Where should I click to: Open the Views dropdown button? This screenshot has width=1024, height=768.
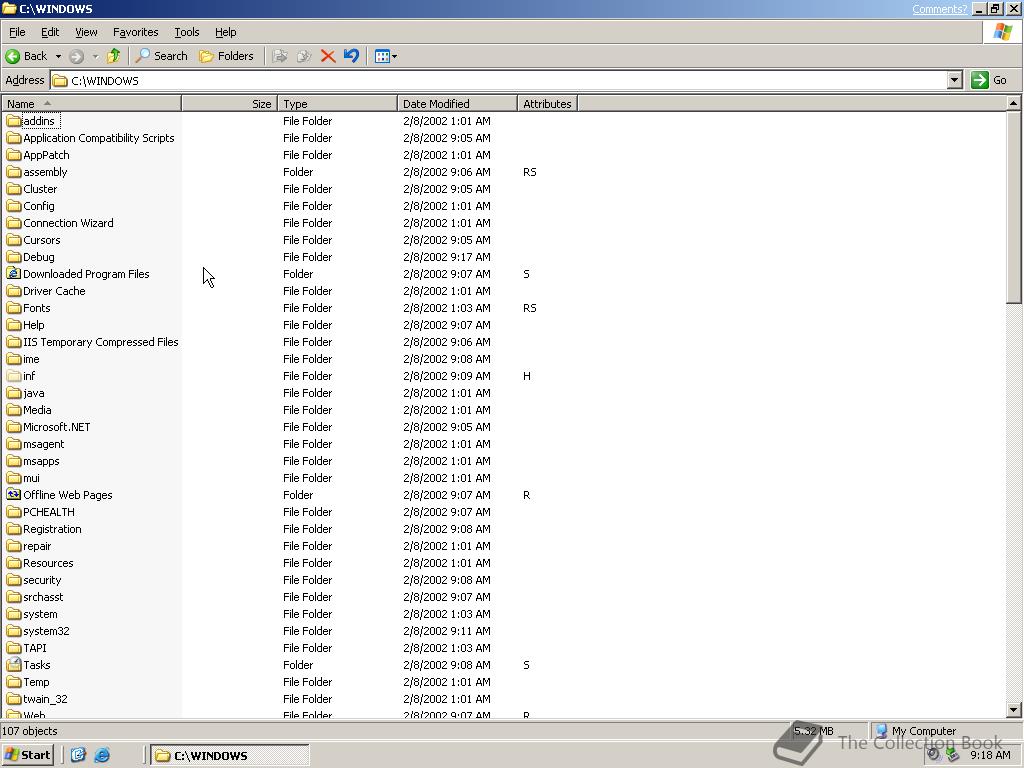tap(385, 56)
